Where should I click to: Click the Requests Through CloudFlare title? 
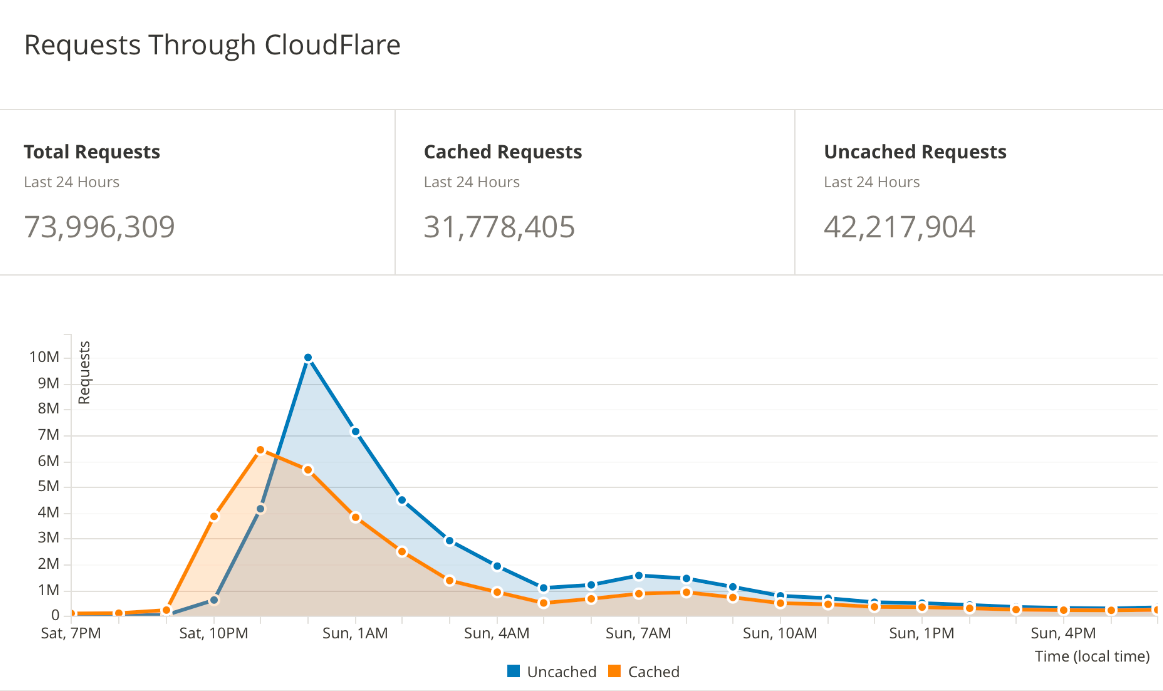[212, 45]
